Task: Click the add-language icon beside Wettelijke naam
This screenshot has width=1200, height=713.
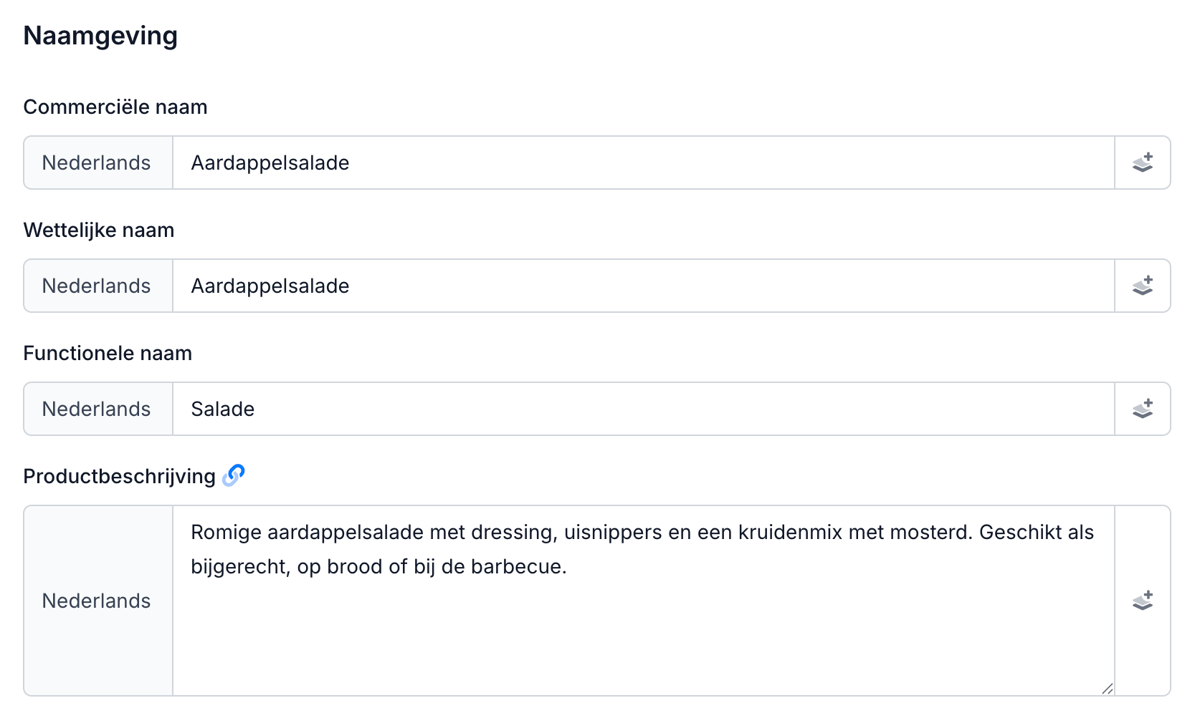Action: 1142,285
